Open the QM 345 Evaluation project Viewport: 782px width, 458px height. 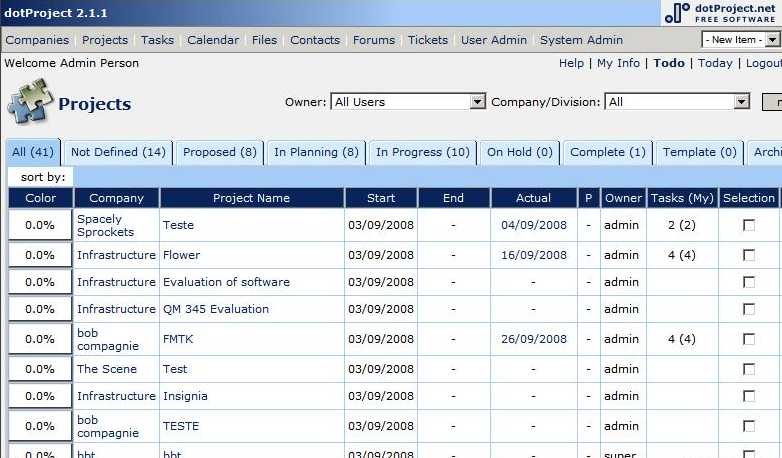coord(216,309)
